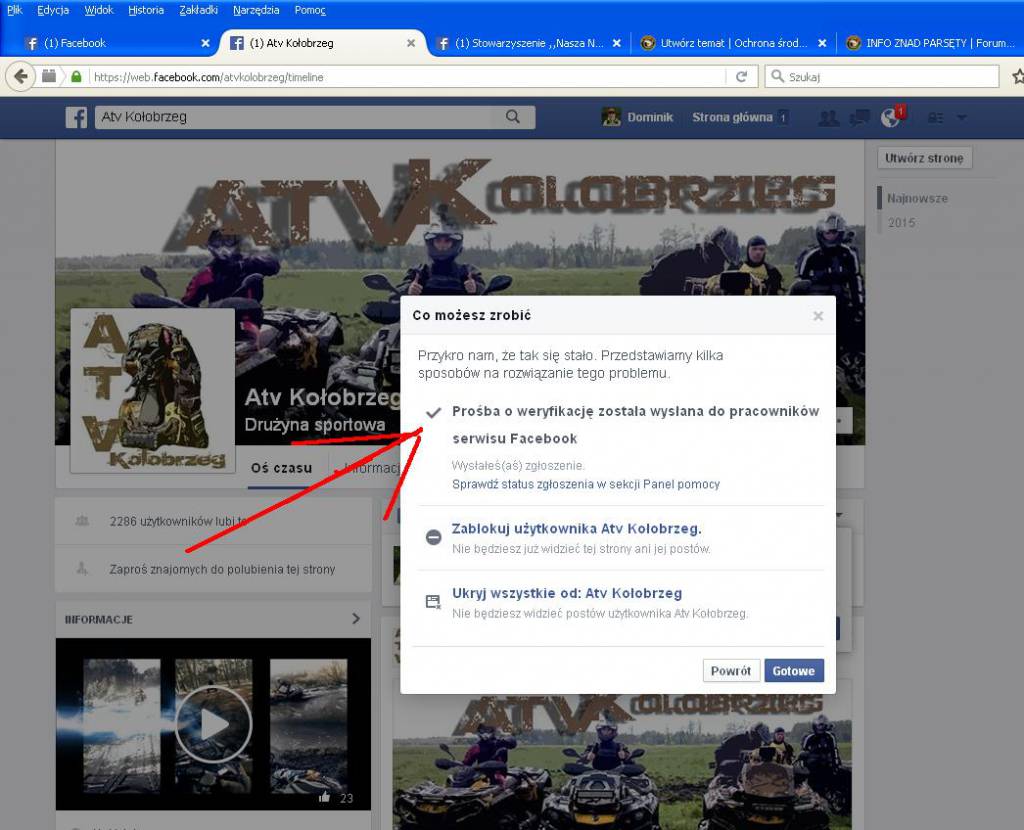Open the privacy shortcuts icon
1024x830 pixels.
936,118
